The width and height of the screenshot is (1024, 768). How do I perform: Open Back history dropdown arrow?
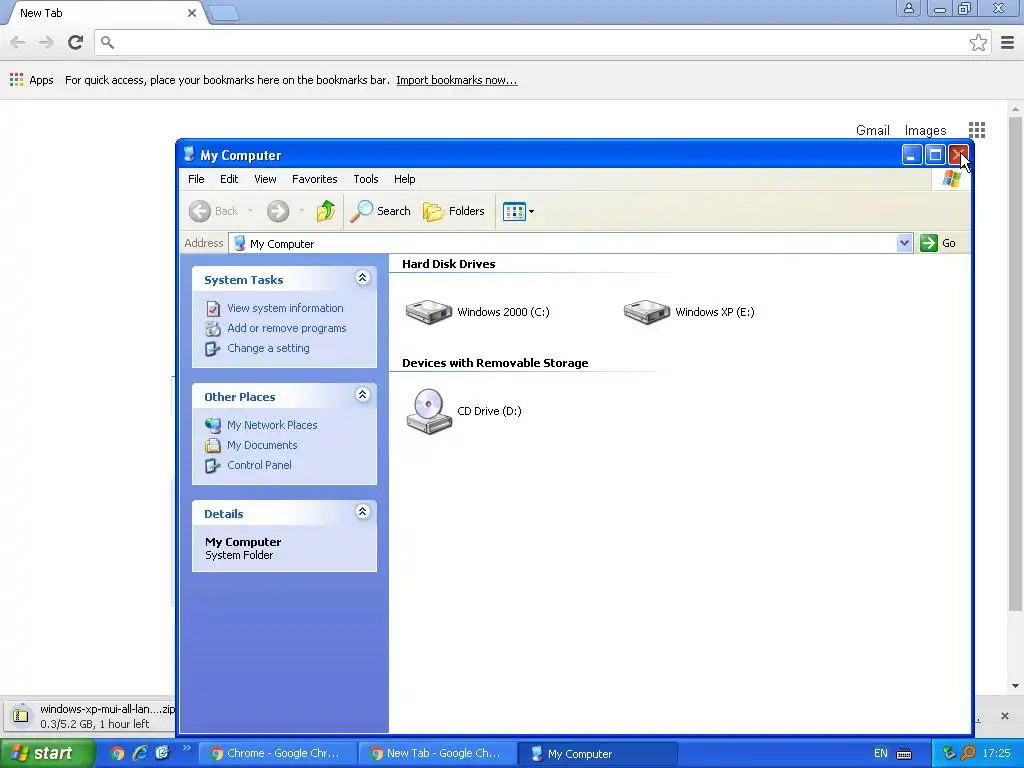point(250,211)
